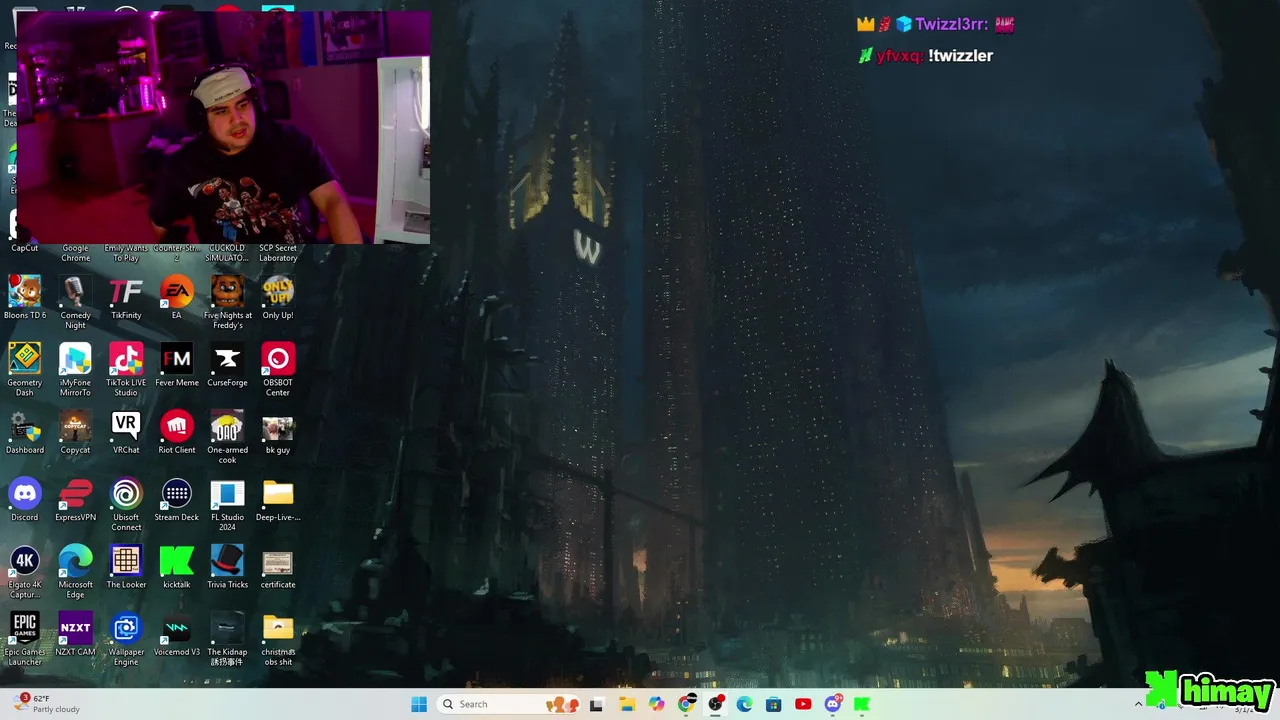The height and width of the screenshot is (720, 1280).
Task: Open the Windows Start menu
Action: (419, 704)
